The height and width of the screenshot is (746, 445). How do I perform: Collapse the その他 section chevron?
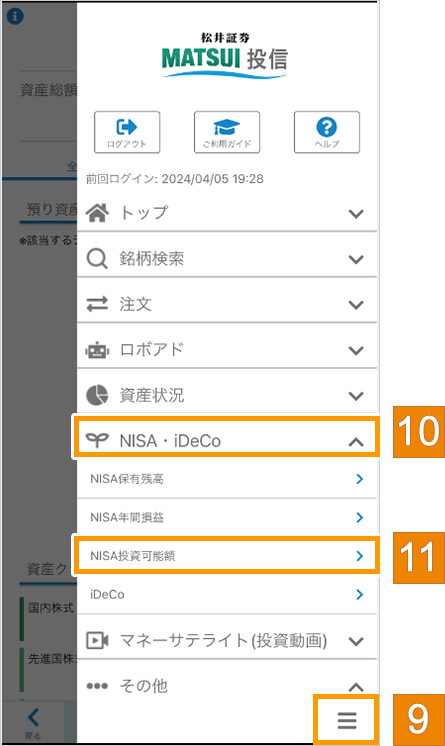pyautogui.click(x=356, y=687)
